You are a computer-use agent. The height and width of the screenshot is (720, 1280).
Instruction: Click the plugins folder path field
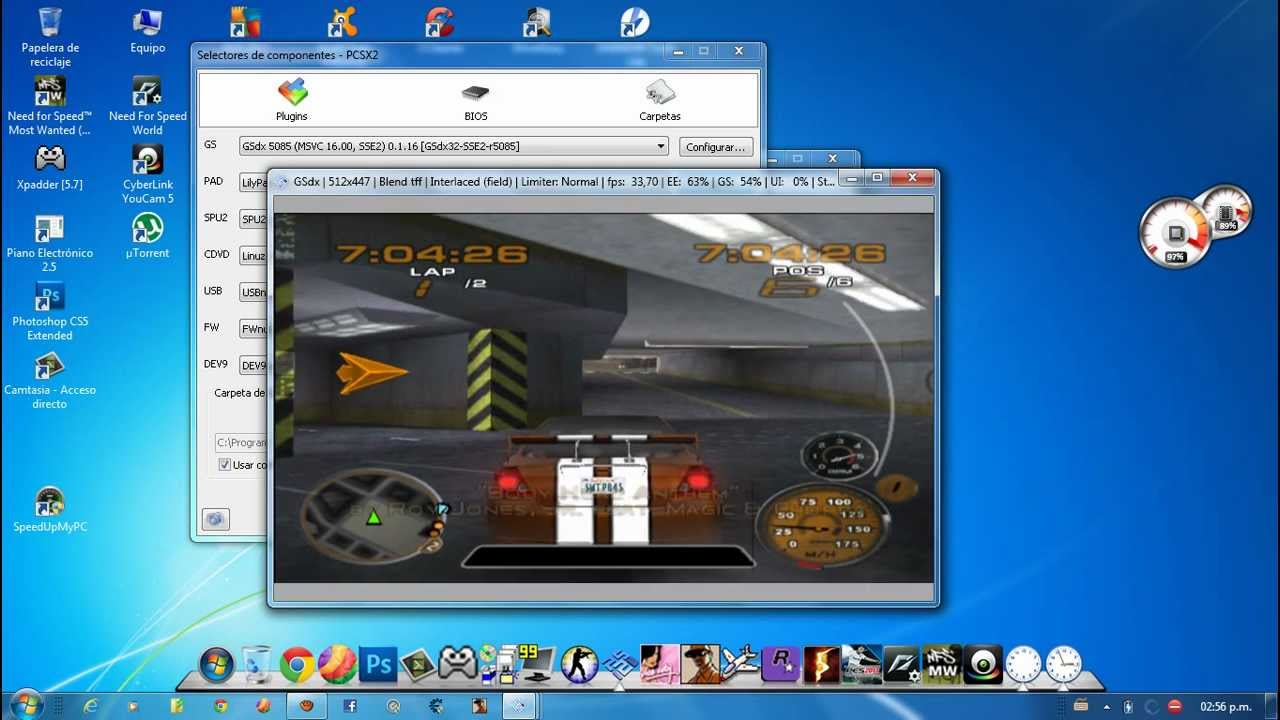(x=241, y=442)
